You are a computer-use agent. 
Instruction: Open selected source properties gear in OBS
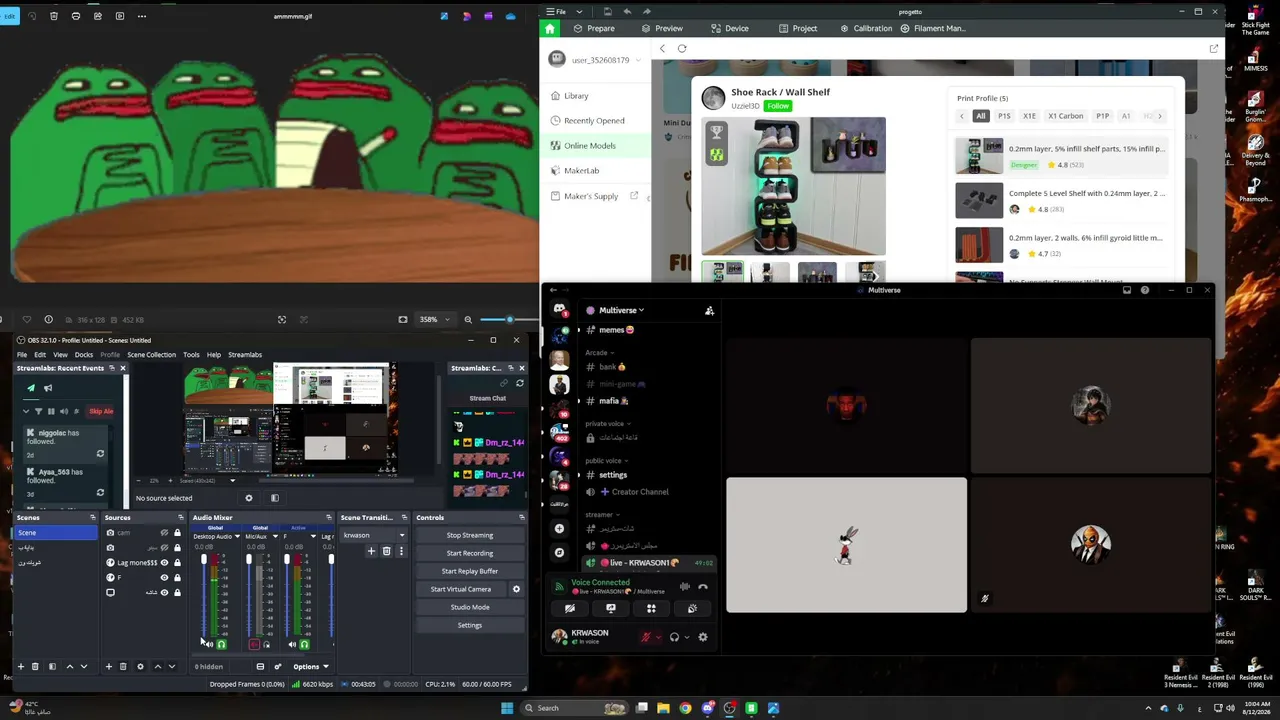140,666
